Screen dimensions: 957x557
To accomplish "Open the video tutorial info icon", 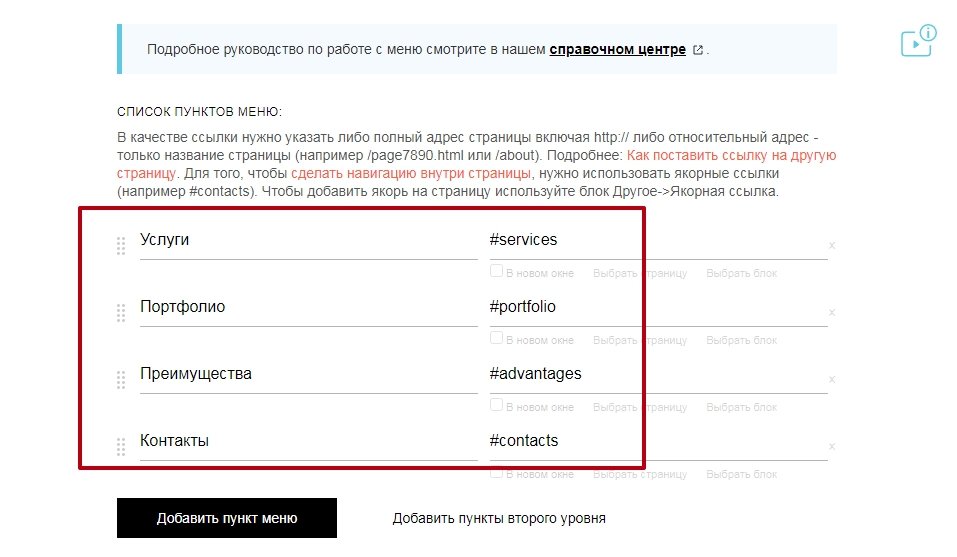I will [x=919, y=41].
